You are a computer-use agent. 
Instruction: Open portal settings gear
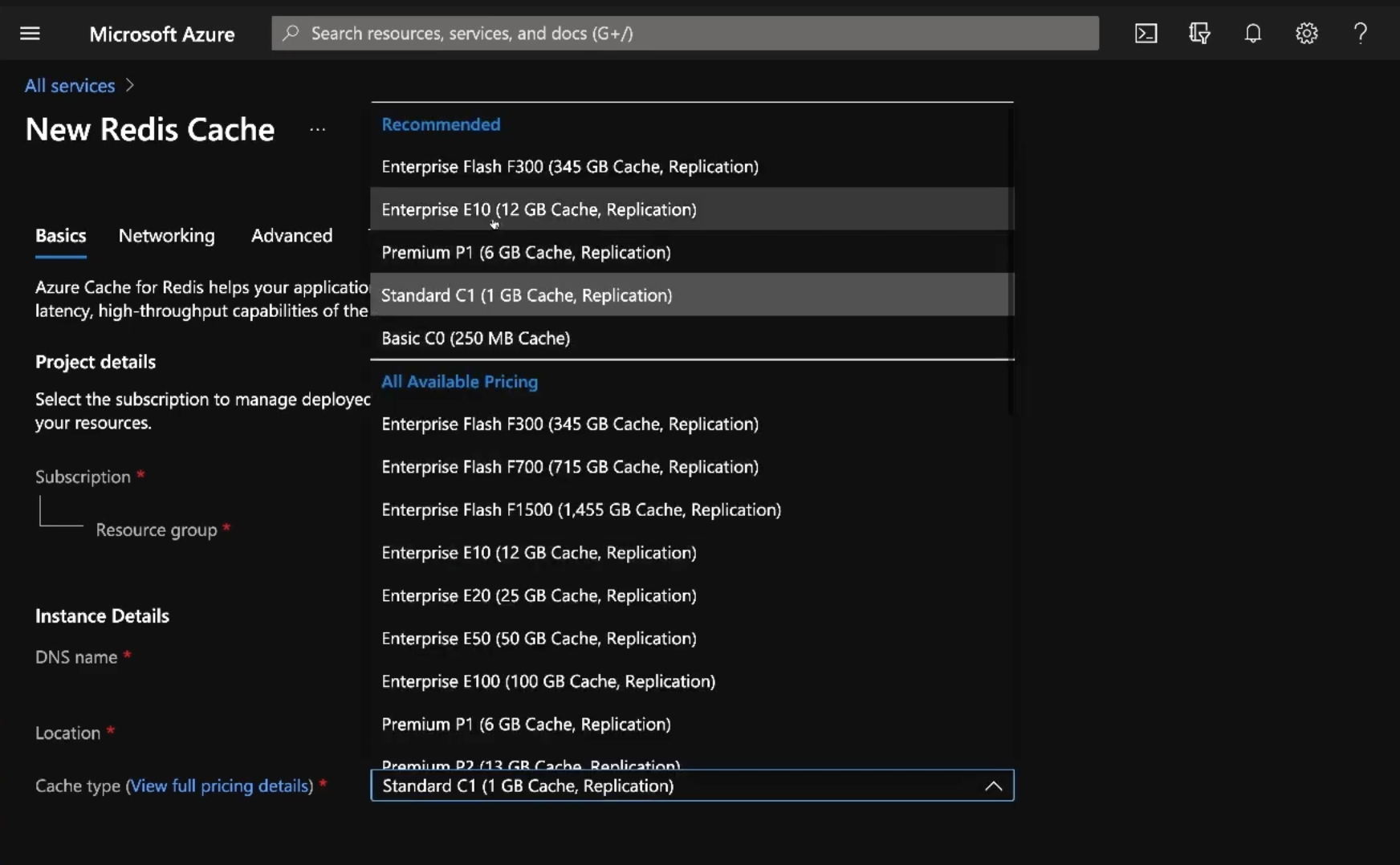coord(1307,33)
